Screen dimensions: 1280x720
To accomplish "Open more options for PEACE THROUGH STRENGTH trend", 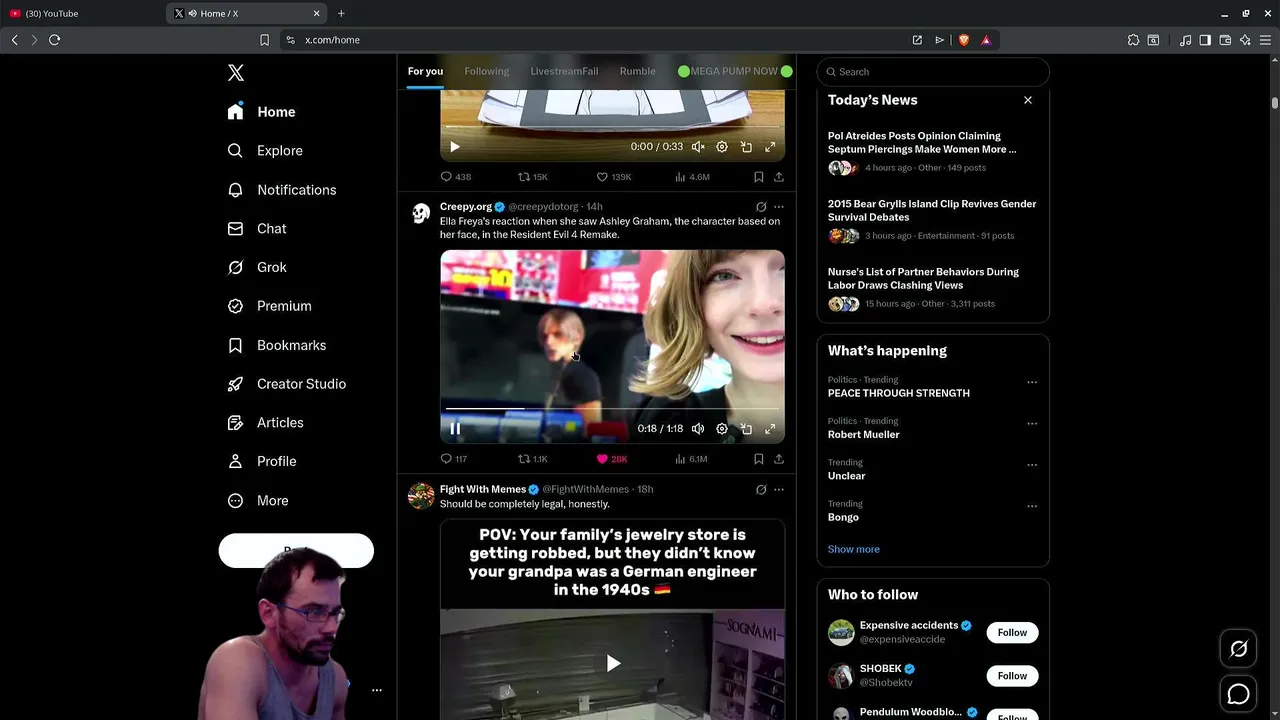I will [1032, 382].
